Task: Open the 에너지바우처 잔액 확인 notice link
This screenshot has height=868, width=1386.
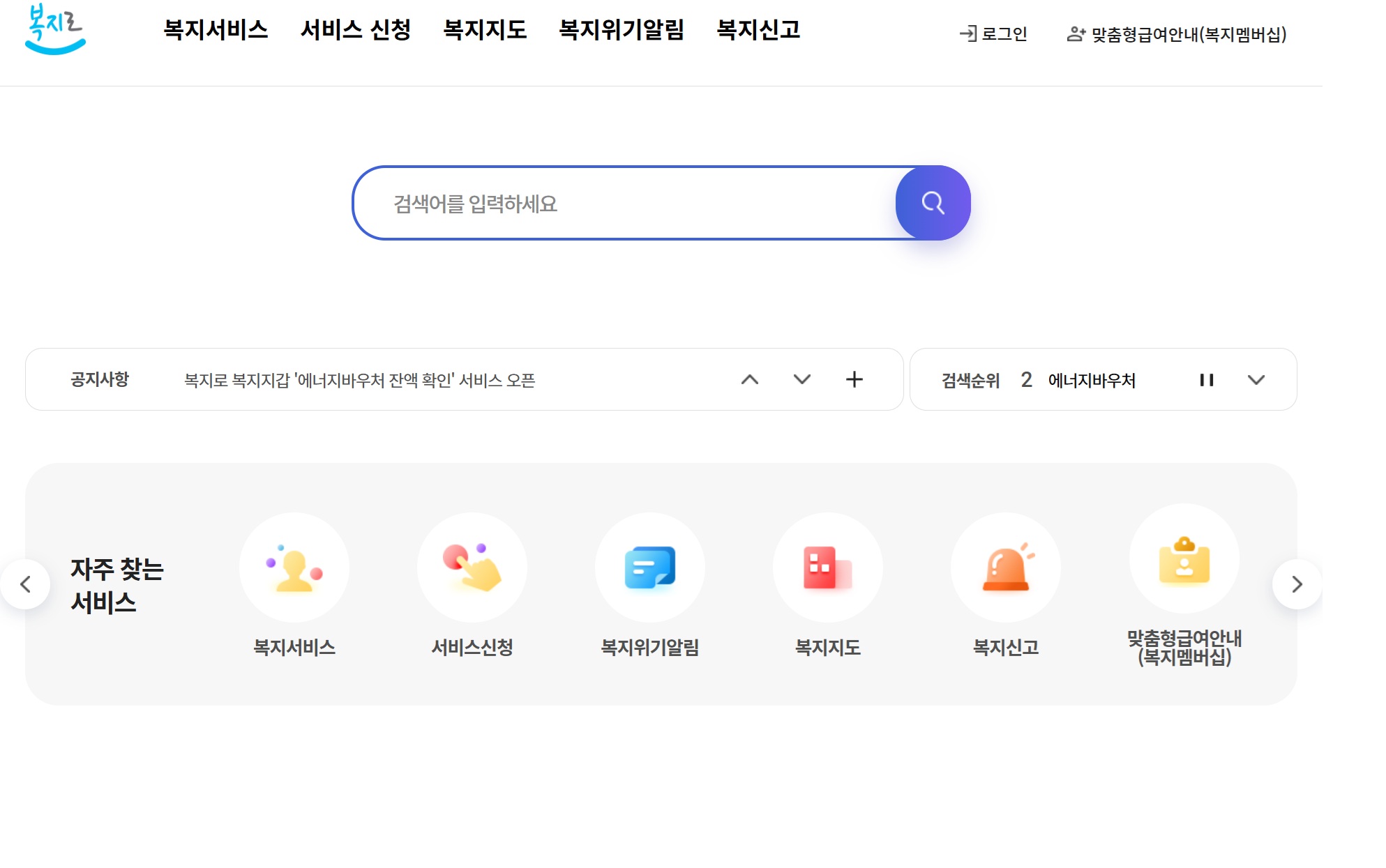Action: tap(359, 380)
